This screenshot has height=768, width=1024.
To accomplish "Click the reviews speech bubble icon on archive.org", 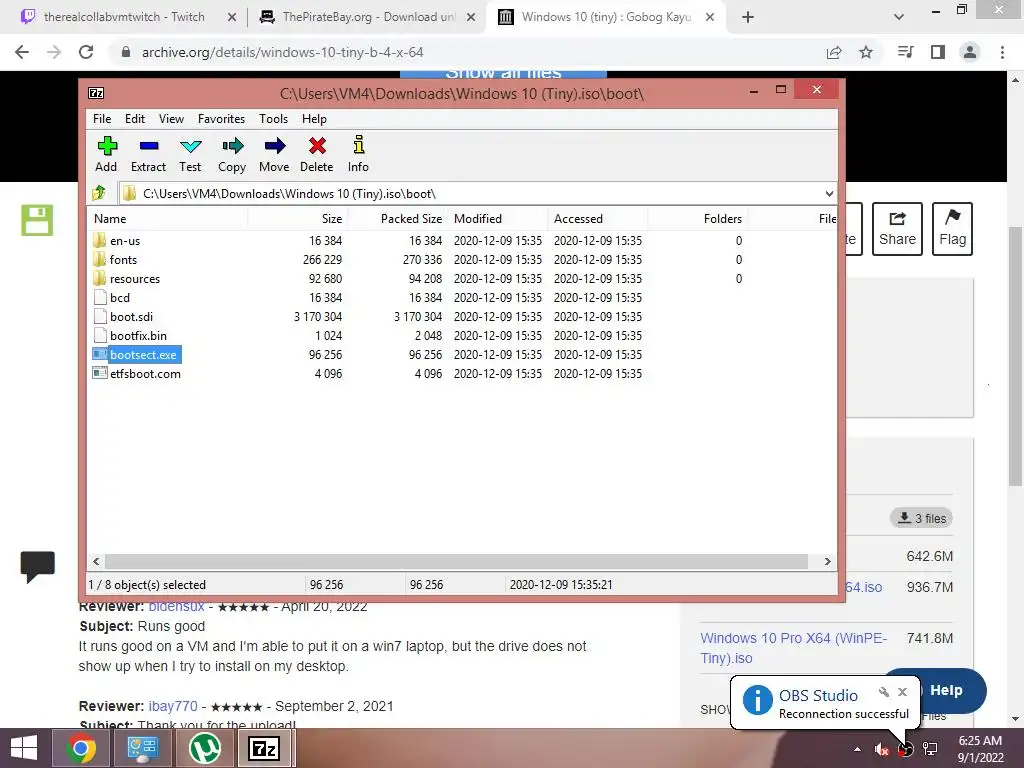I will [37, 567].
